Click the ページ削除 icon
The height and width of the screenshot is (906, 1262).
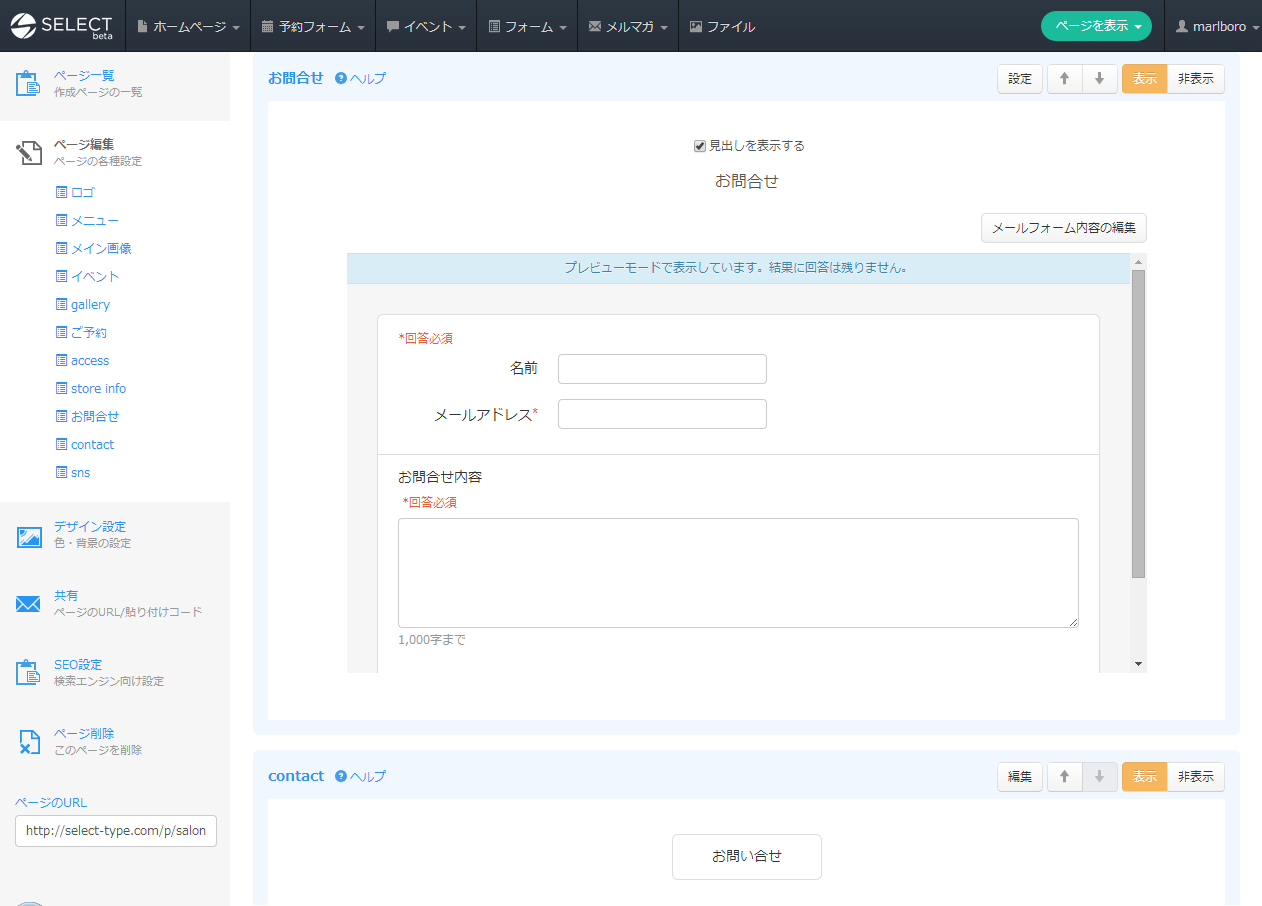pos(28,741)
